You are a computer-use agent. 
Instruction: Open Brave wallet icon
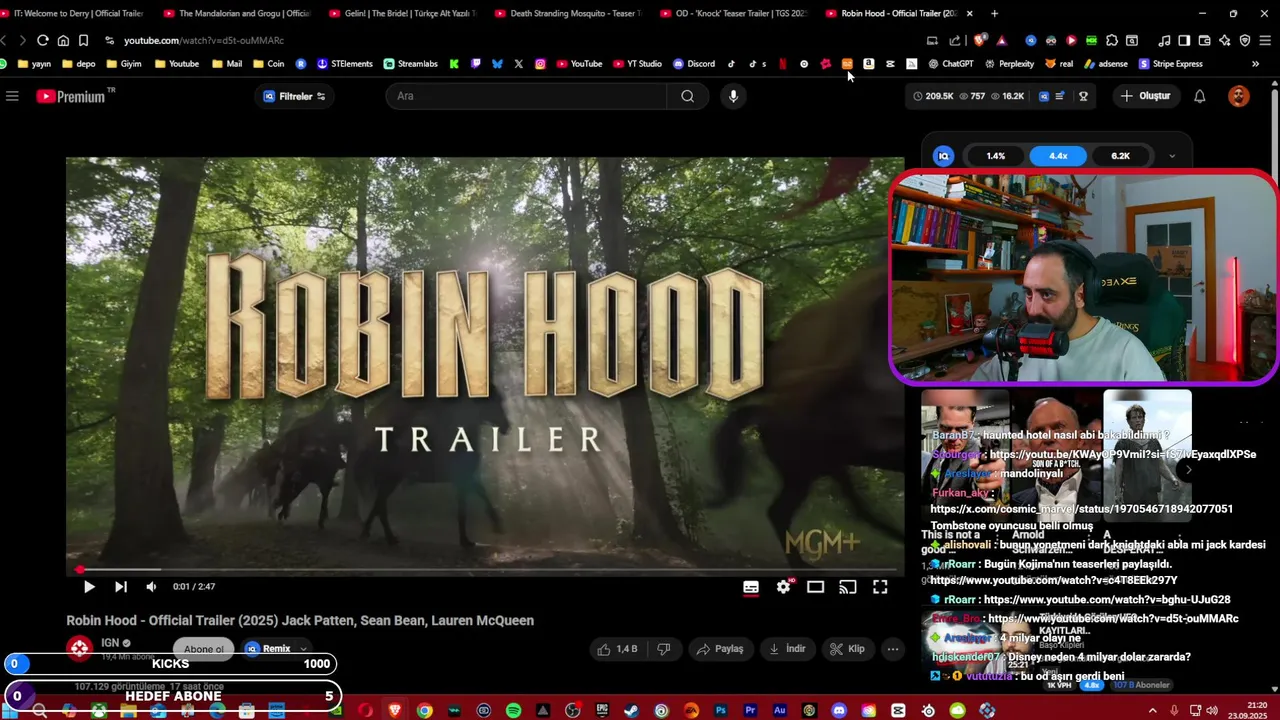[x=1204, y=40]
